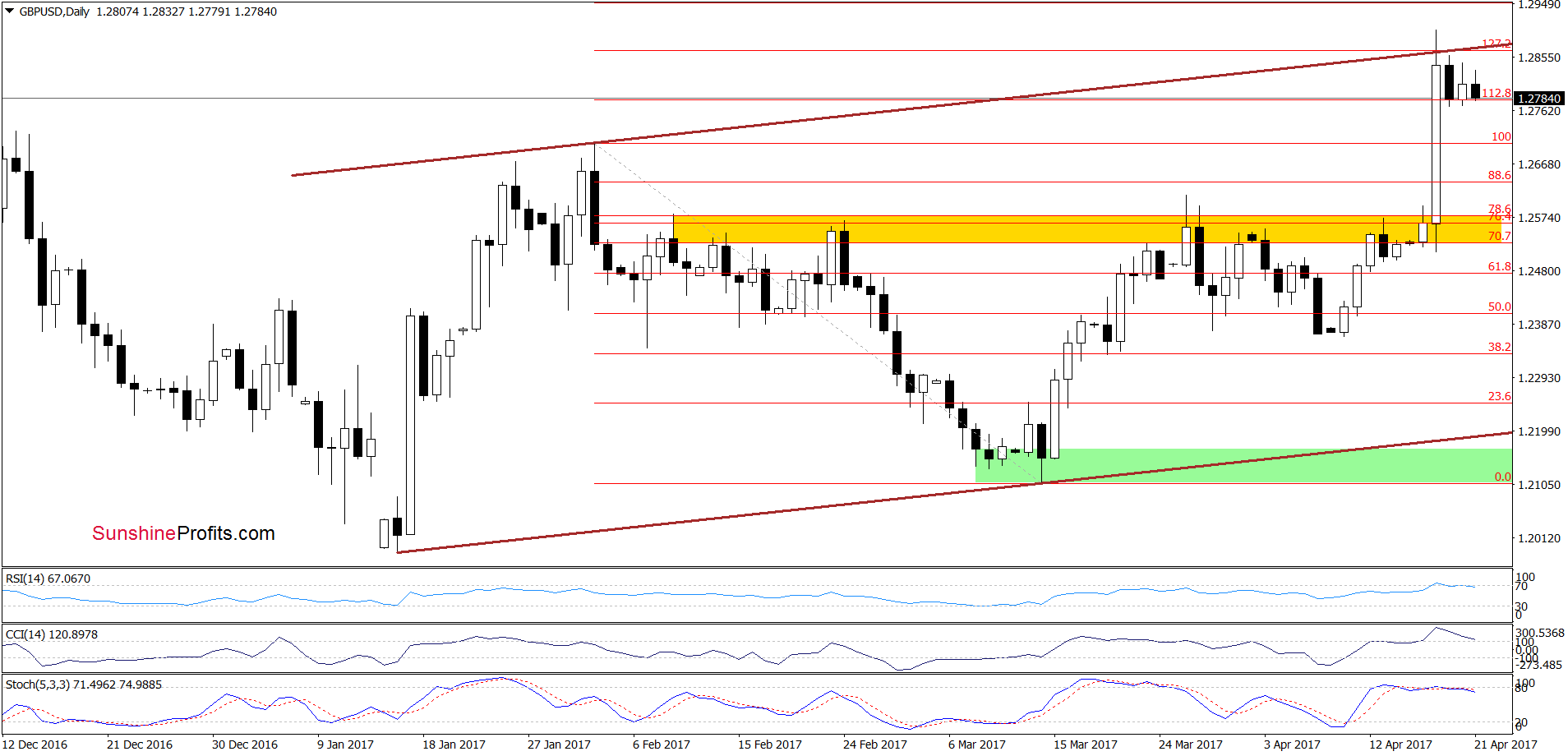Click the 61.8 Fibonacci level label
This screenshot has width=1568, height=756.
click(1500, 267)
